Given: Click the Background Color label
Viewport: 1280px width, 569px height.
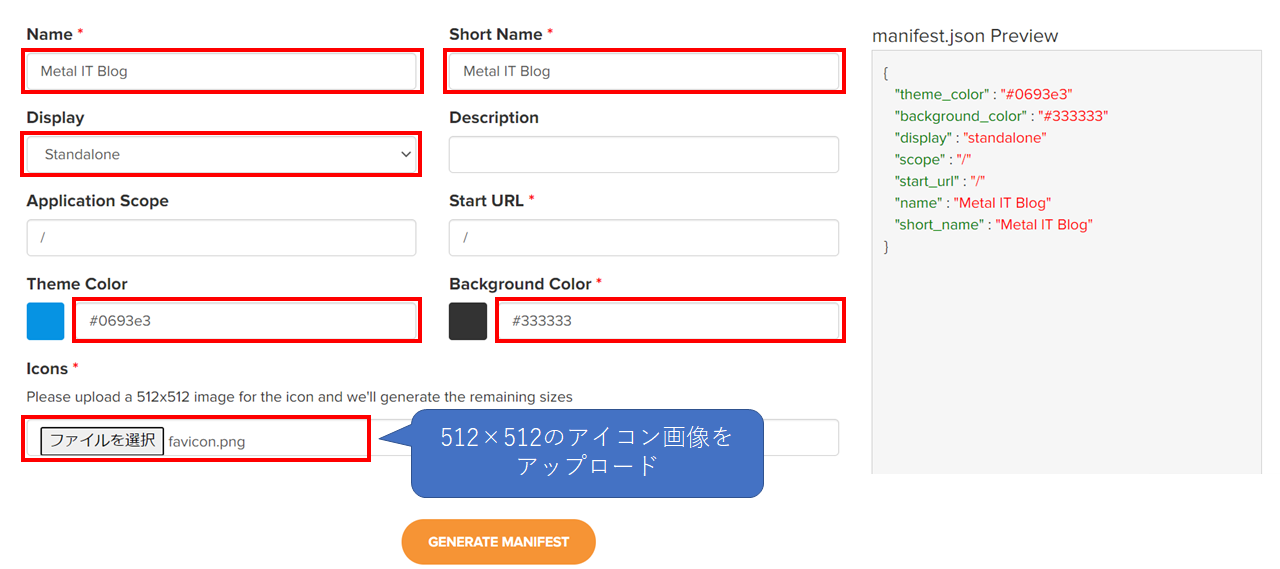Looking at the screenshot, I should pyautogui.click(x=519, y=284).
